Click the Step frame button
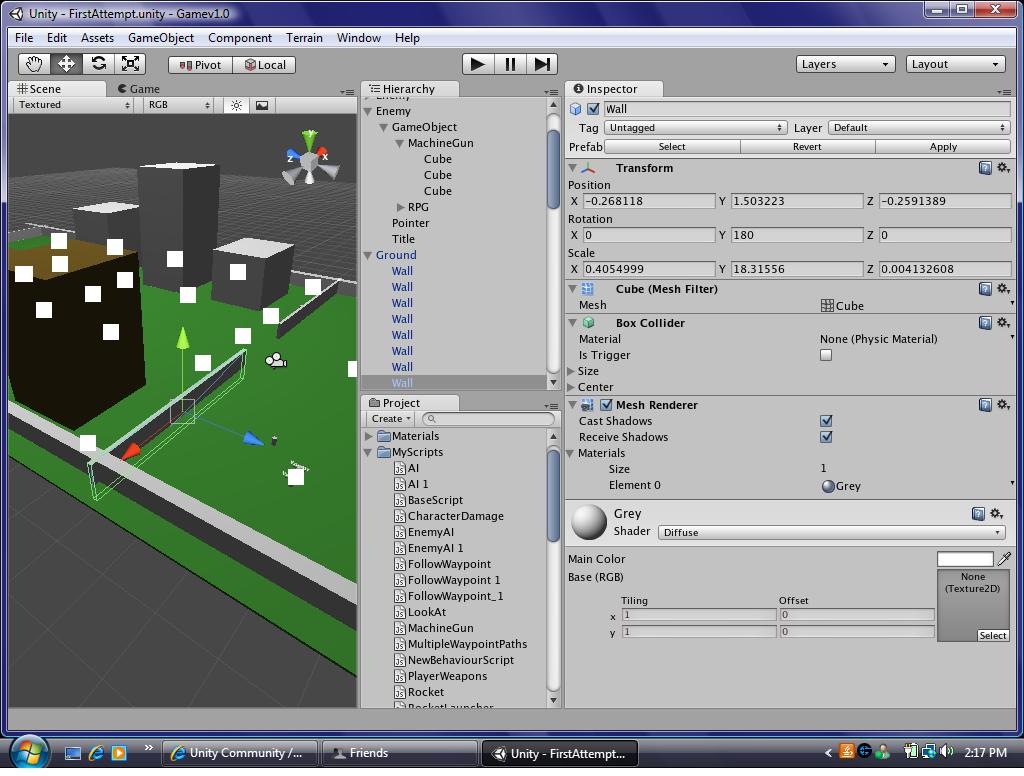This screenshot has height=776, width=1024. click(542, 64)
